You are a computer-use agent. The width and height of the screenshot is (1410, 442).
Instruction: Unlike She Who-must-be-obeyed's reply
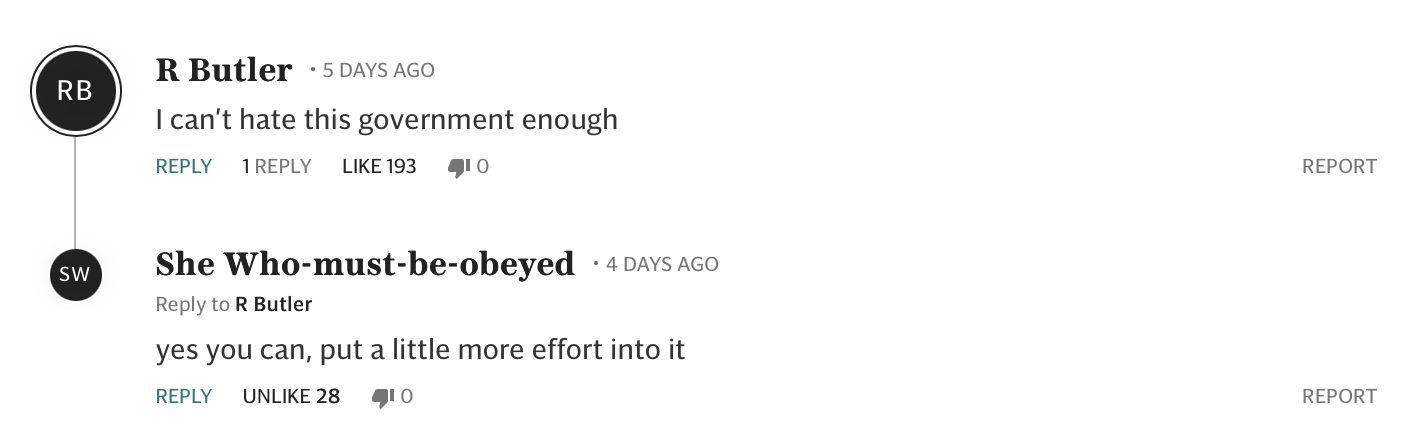[x=291, y=397]
